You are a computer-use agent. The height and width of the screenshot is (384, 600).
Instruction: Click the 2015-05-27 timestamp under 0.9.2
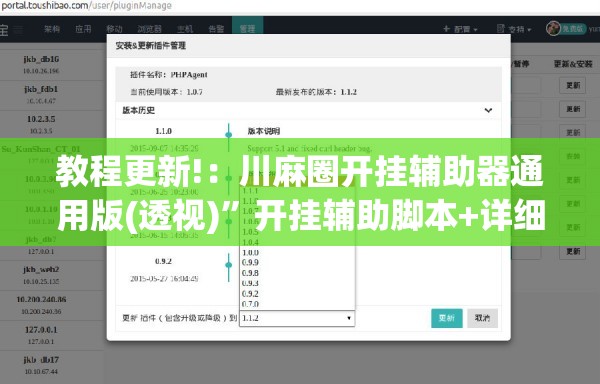click(x=164, y=278)
